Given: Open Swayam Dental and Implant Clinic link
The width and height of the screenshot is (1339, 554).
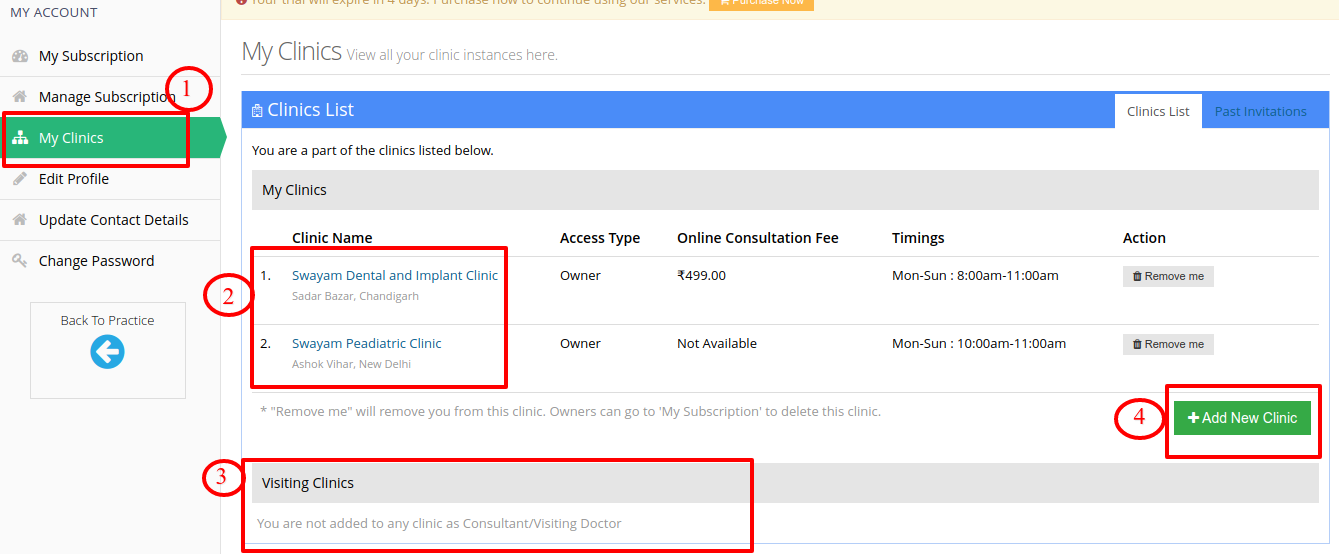Looking at the screenshot, I should click(x=394, y=275).
